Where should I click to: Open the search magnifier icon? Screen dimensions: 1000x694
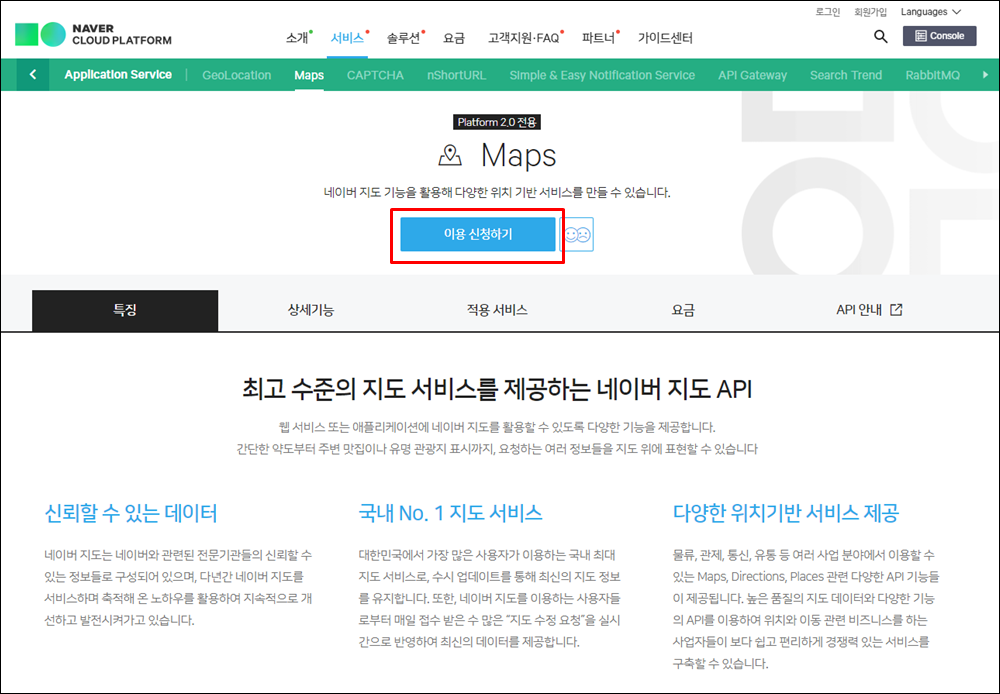(x=881, y=36)
